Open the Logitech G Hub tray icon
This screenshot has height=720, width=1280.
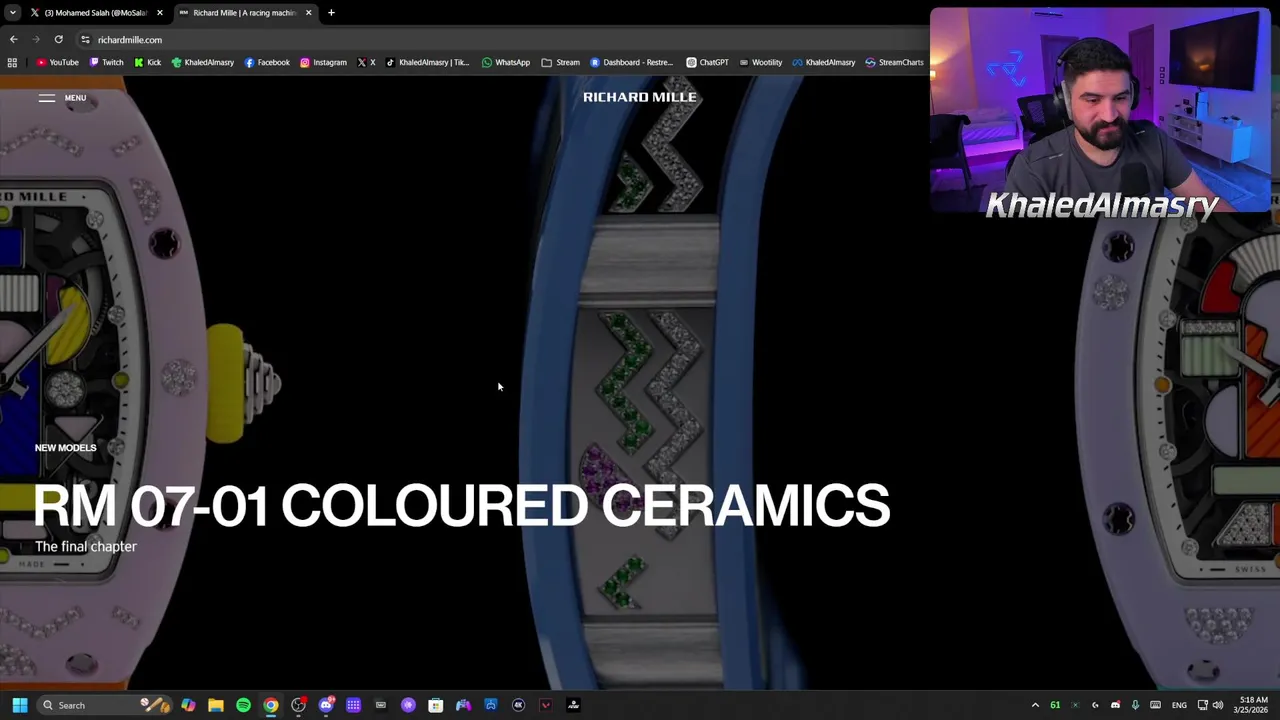[x=1095, y=705]
